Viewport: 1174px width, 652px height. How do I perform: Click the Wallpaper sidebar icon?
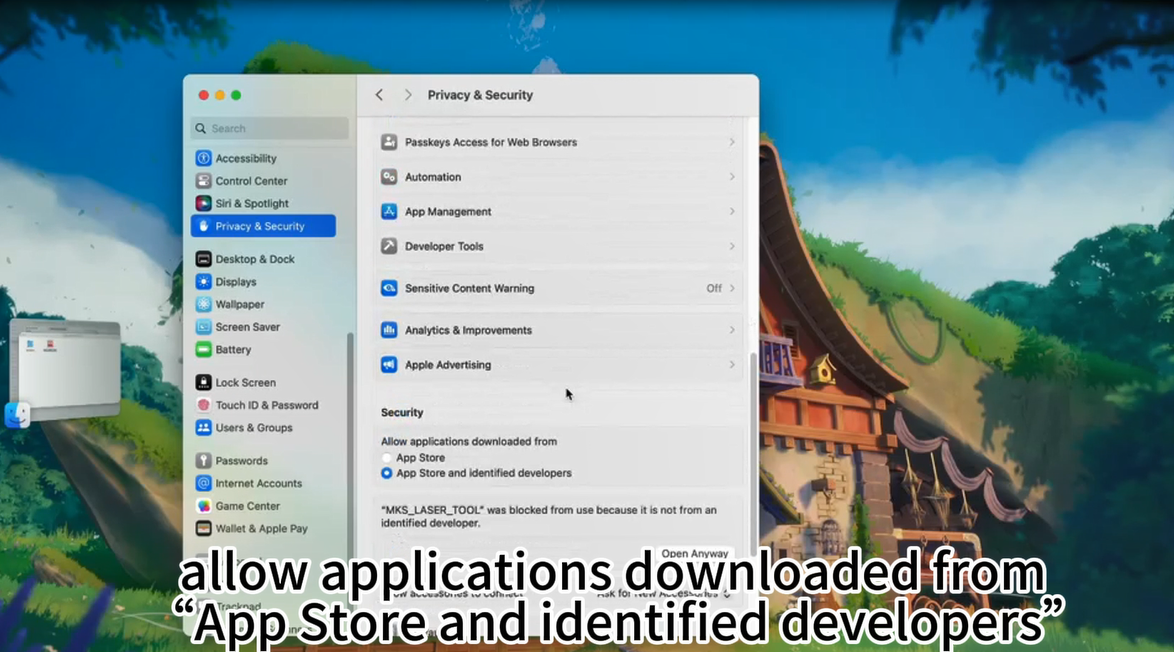pyautogui.click(x=203, y=304)
